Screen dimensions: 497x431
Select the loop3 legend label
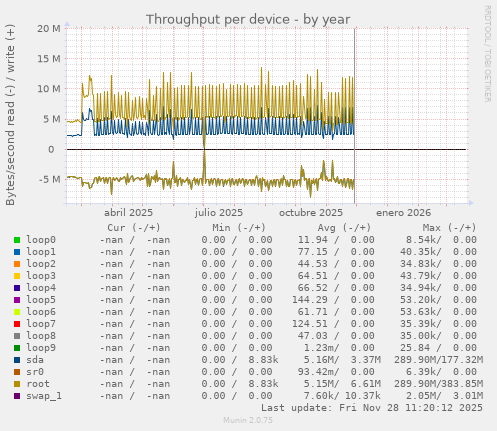click(x=41, y=276)
